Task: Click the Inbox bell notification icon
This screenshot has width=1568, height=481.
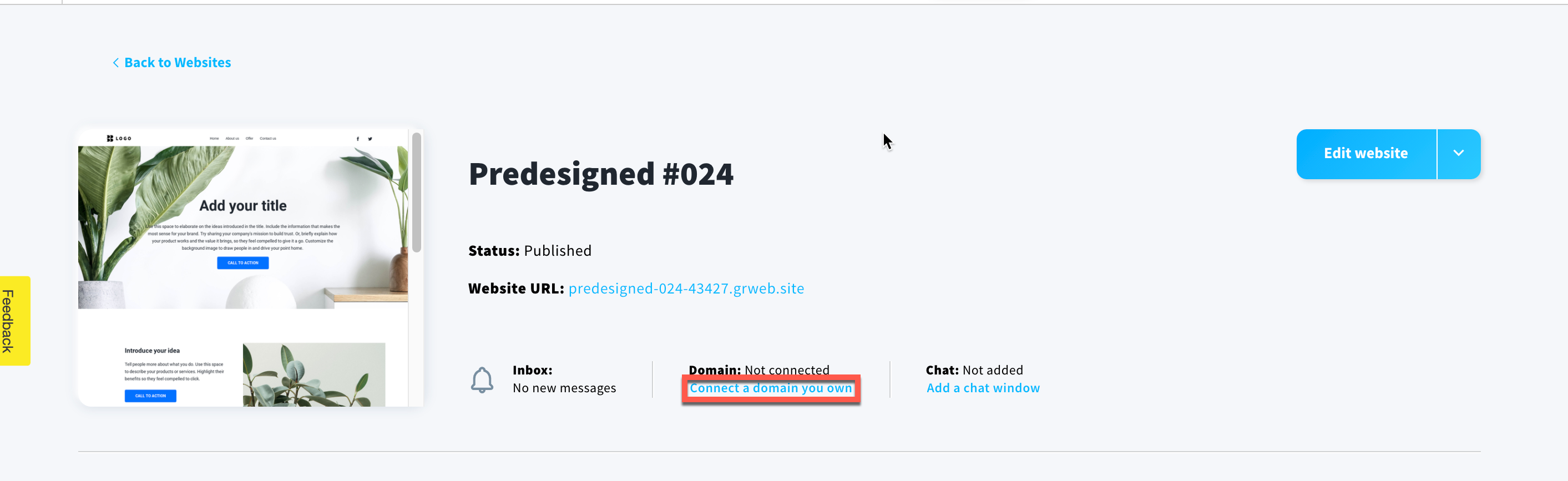Action: click(482, 379)
